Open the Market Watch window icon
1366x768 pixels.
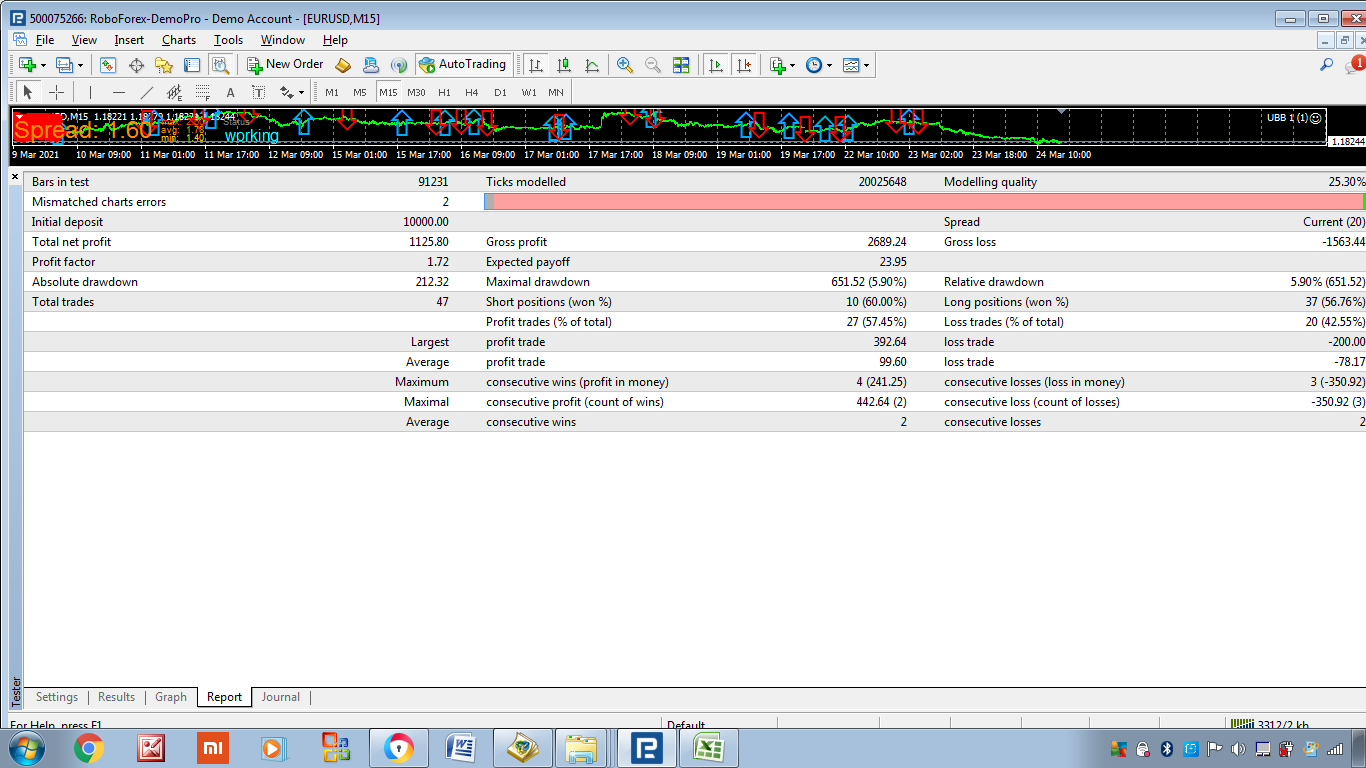tap(108, 65)
